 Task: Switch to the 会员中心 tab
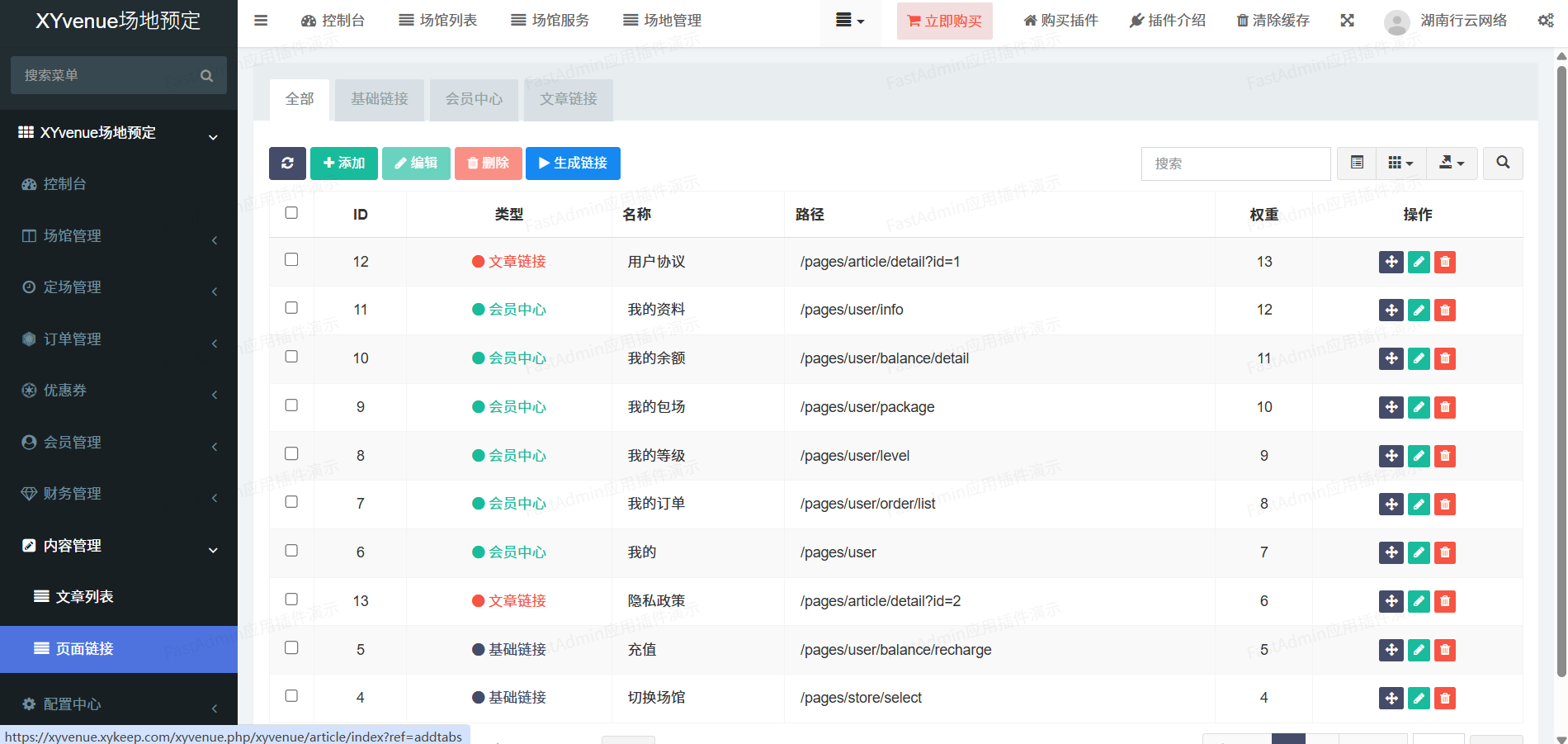pos(474,99)
